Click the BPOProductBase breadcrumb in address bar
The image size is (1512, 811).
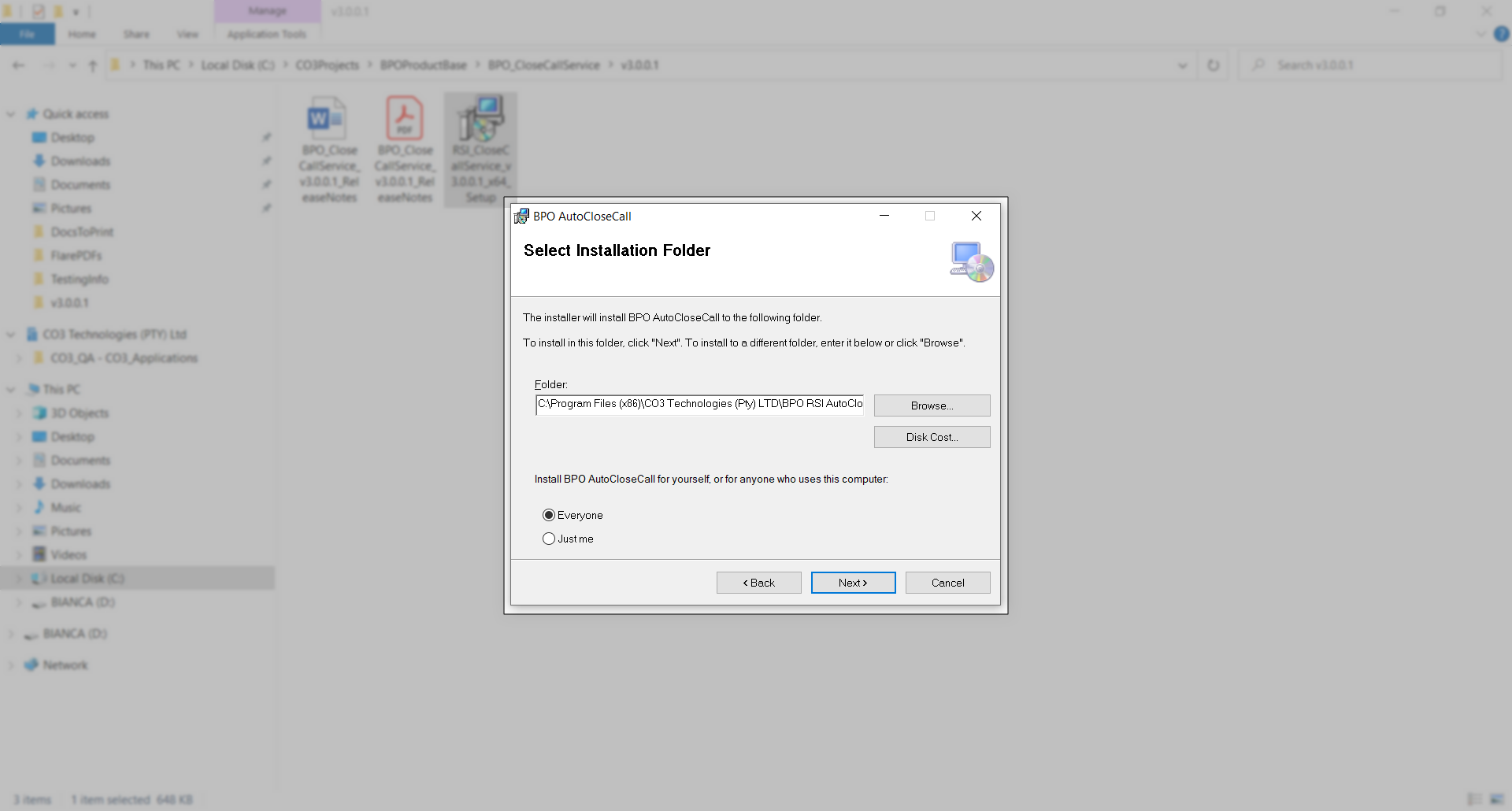[x=424, y=65]
